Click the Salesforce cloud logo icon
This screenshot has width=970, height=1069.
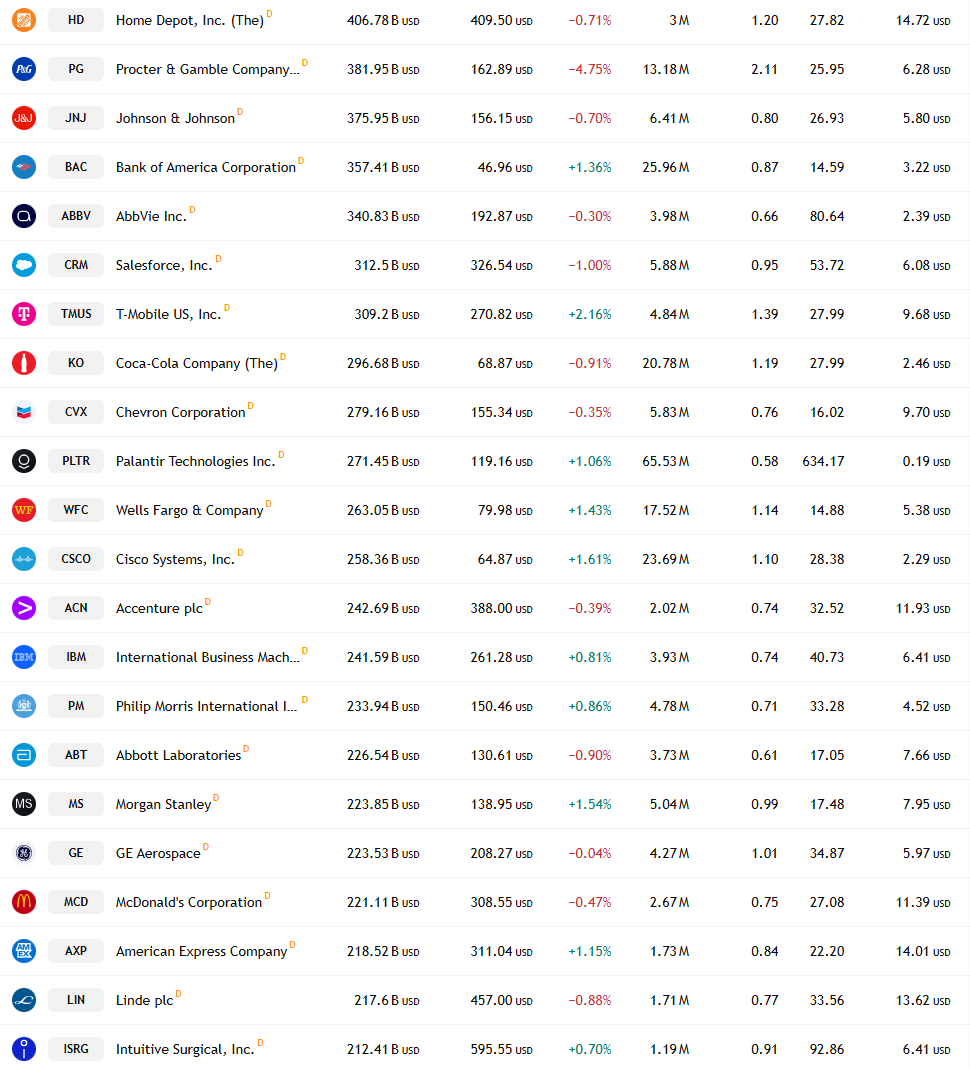pyautogui.click(x=24, y=265)
